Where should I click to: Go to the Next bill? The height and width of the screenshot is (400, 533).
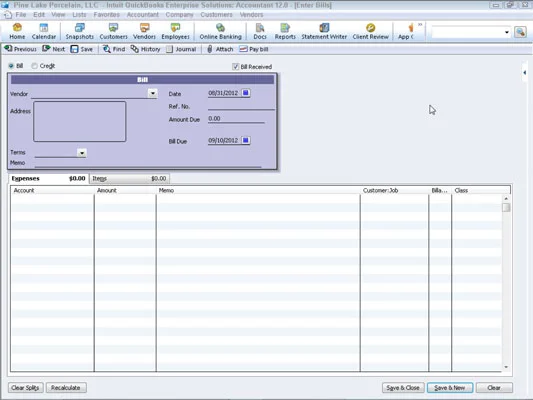click(53, 49)
